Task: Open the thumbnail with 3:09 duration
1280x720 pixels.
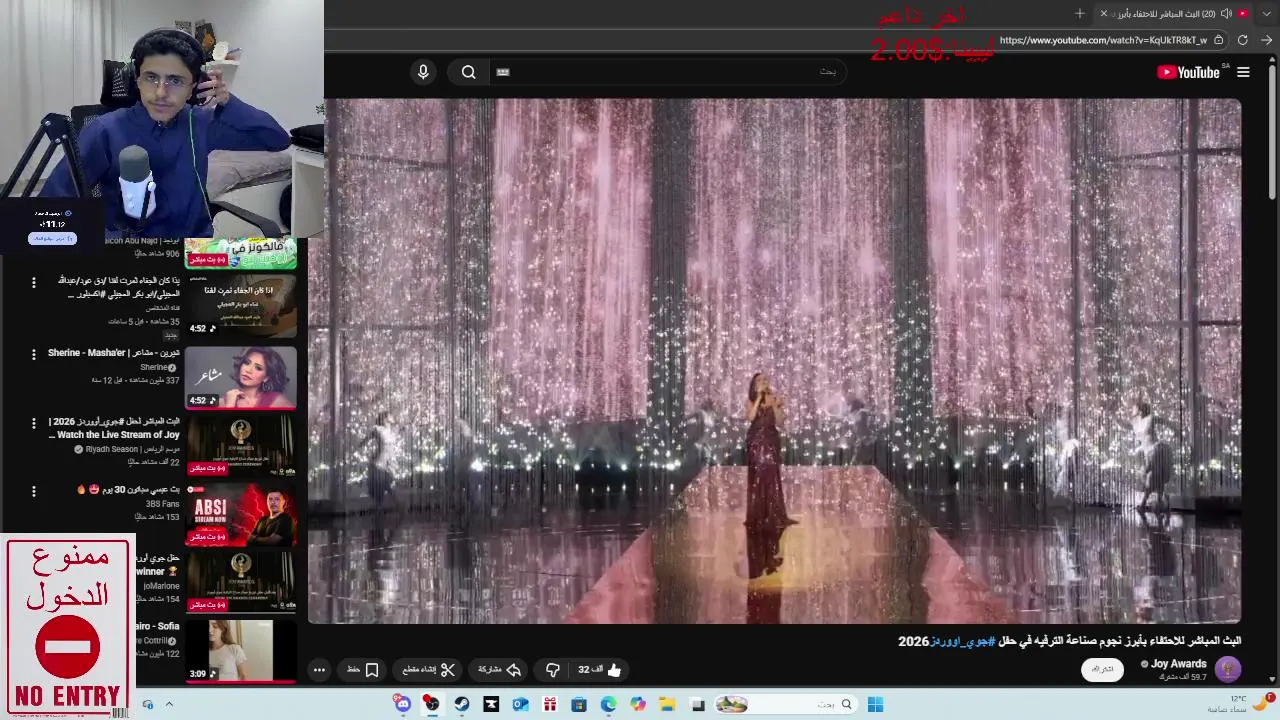Action: pyautogui.click(x=240, y=651)
